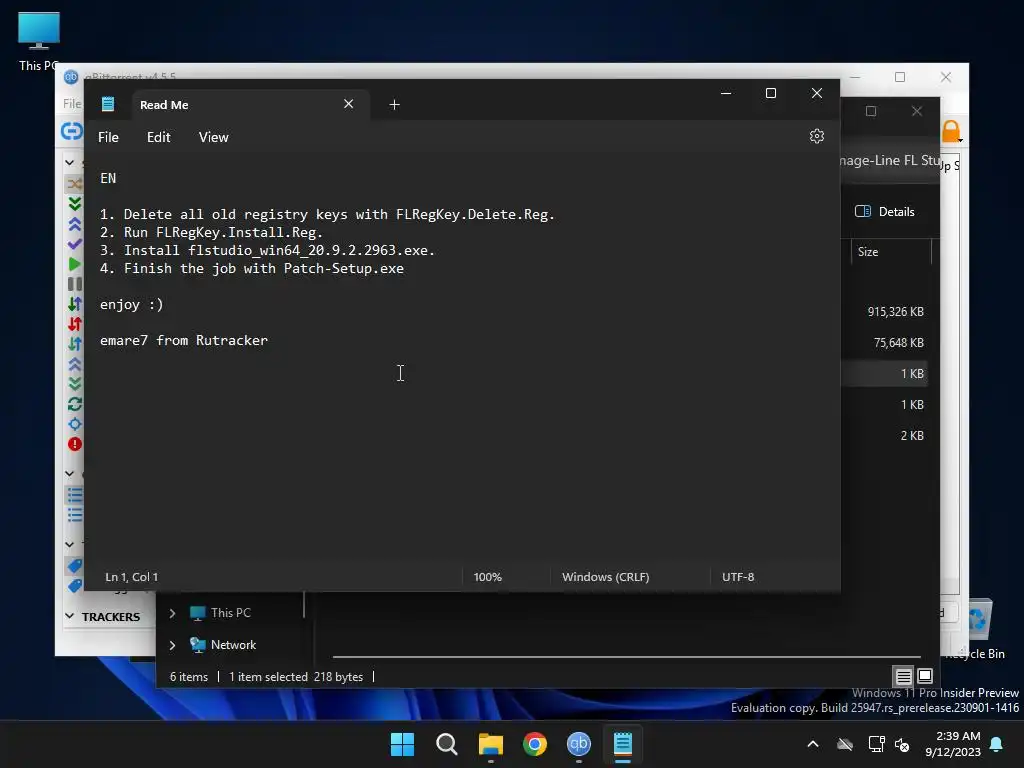Click the line 'enjoy :)' in Notepad
The image size is (1024, 768).
[x=132, y=304]
